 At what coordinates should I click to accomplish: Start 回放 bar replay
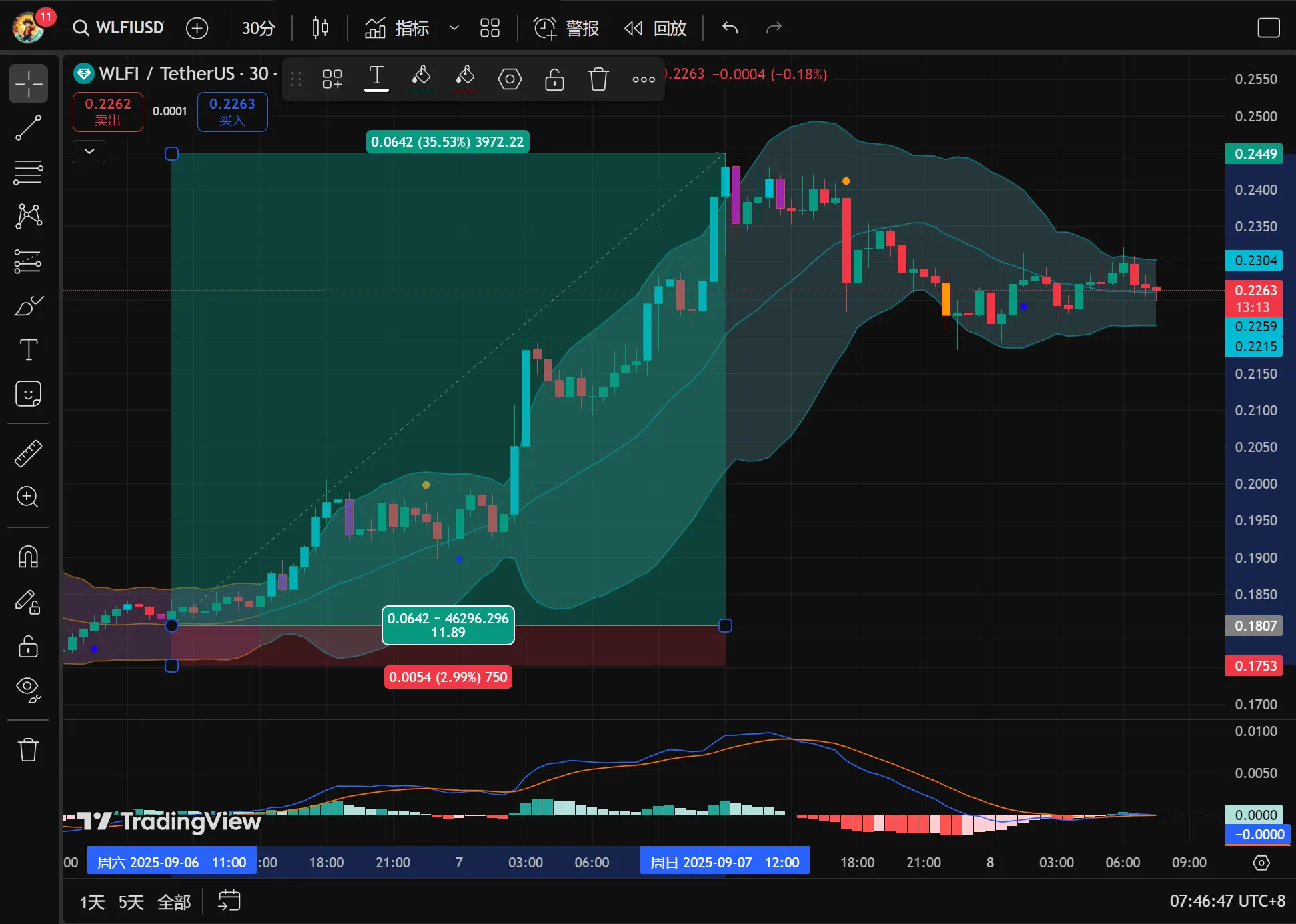[655, 28]
